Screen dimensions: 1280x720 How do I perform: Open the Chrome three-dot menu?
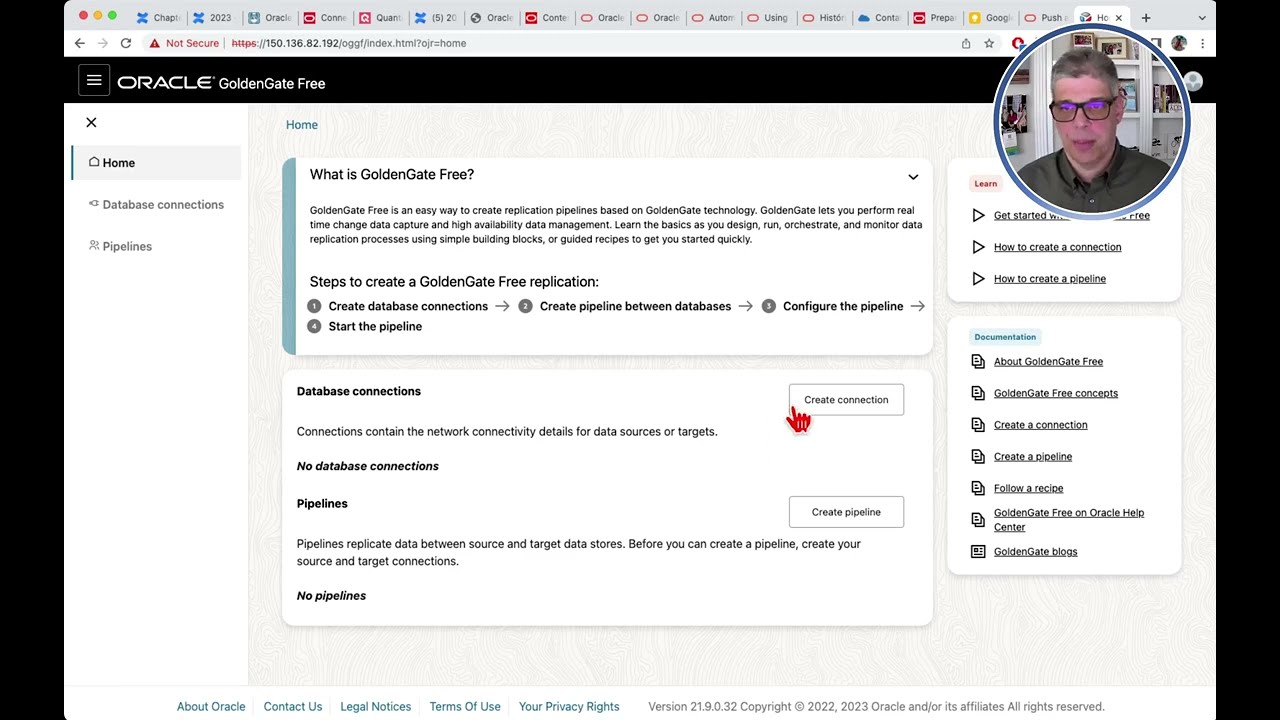pos(1202,43)
